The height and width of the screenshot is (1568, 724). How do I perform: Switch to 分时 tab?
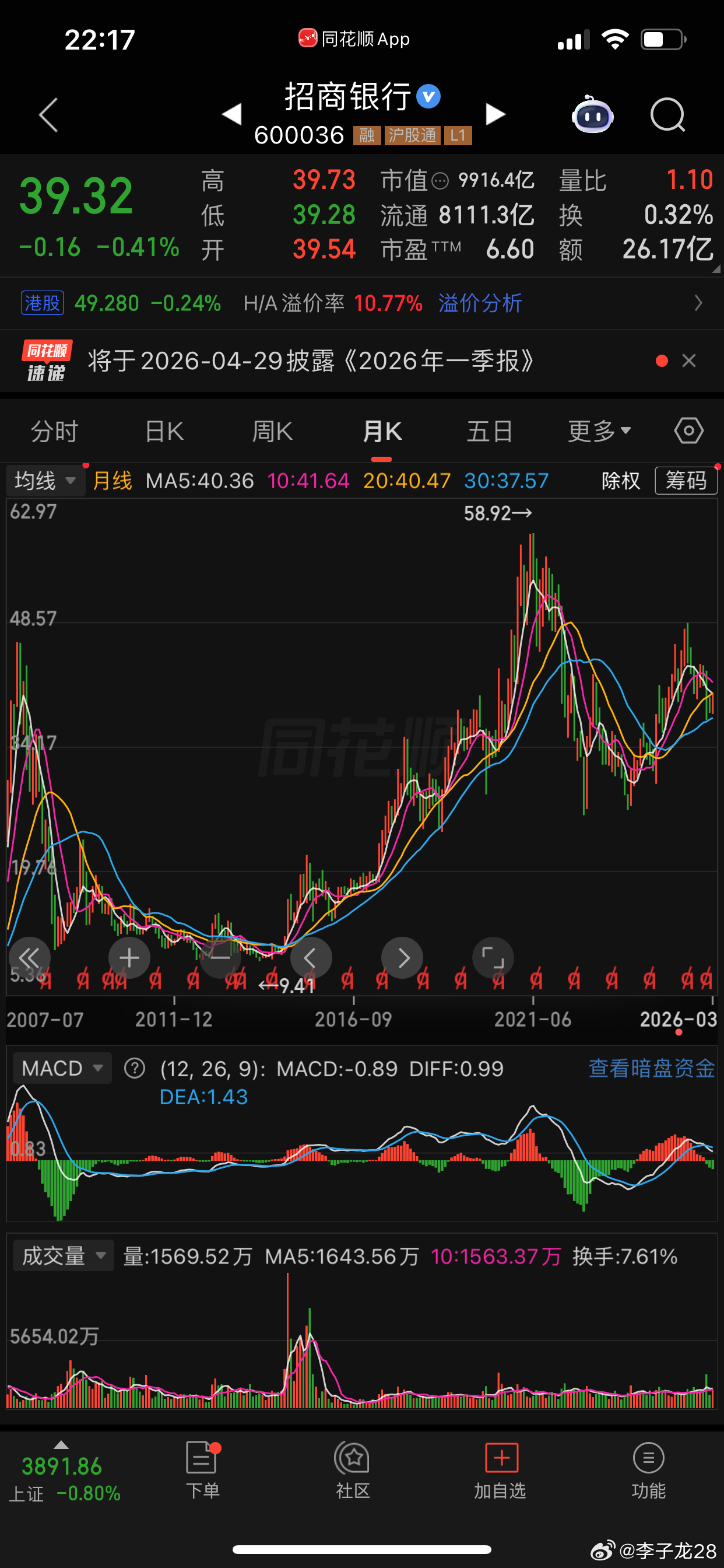point(55,431)
